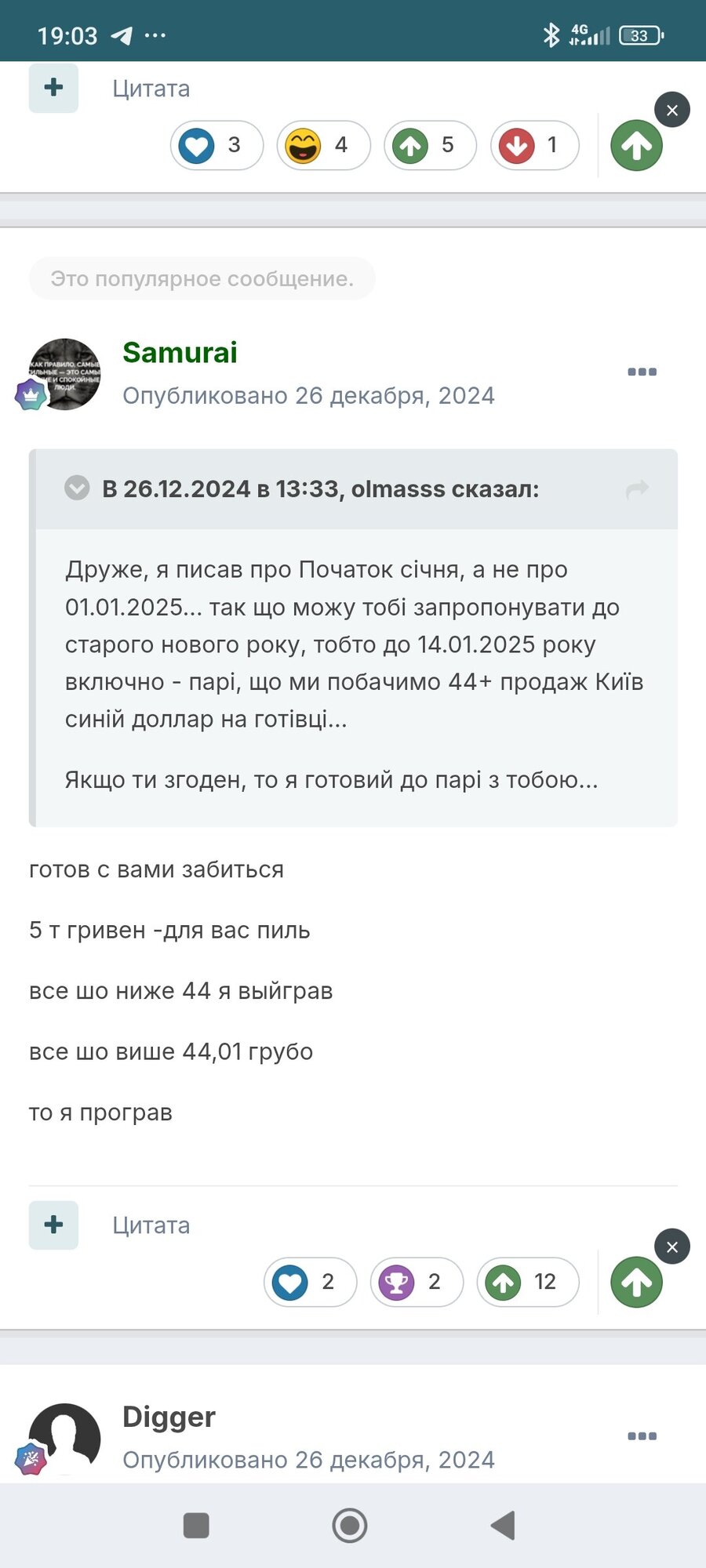
Task: Click the Цитата link under Samurai's post
Action: coord(151,1225)
